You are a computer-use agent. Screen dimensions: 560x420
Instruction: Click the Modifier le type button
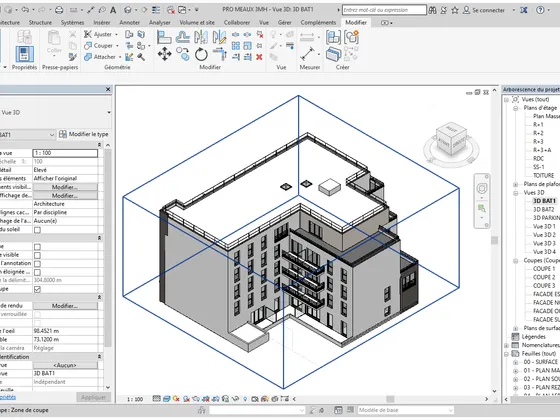[84, 134]
